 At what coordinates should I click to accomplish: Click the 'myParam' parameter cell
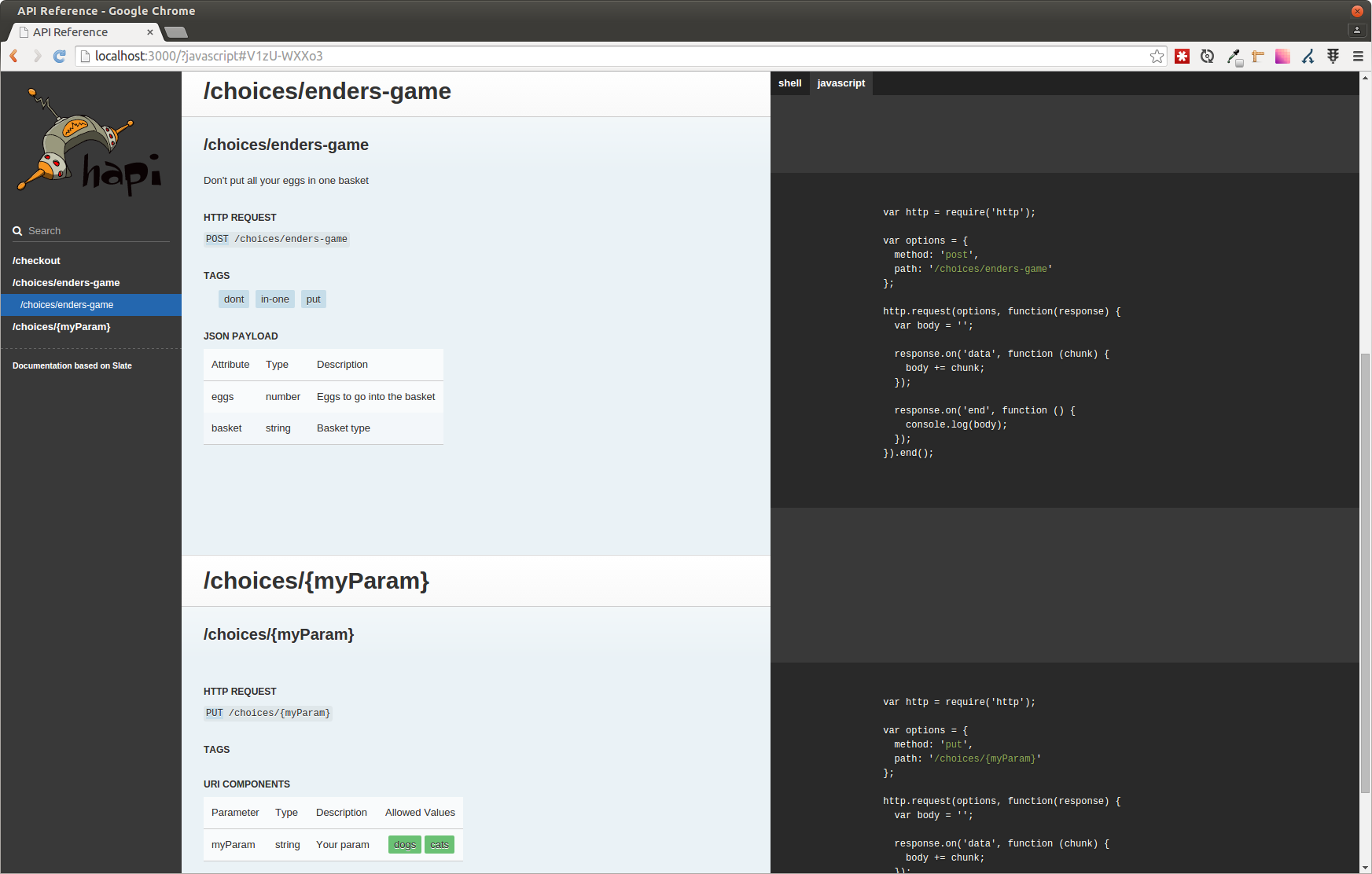234,845
